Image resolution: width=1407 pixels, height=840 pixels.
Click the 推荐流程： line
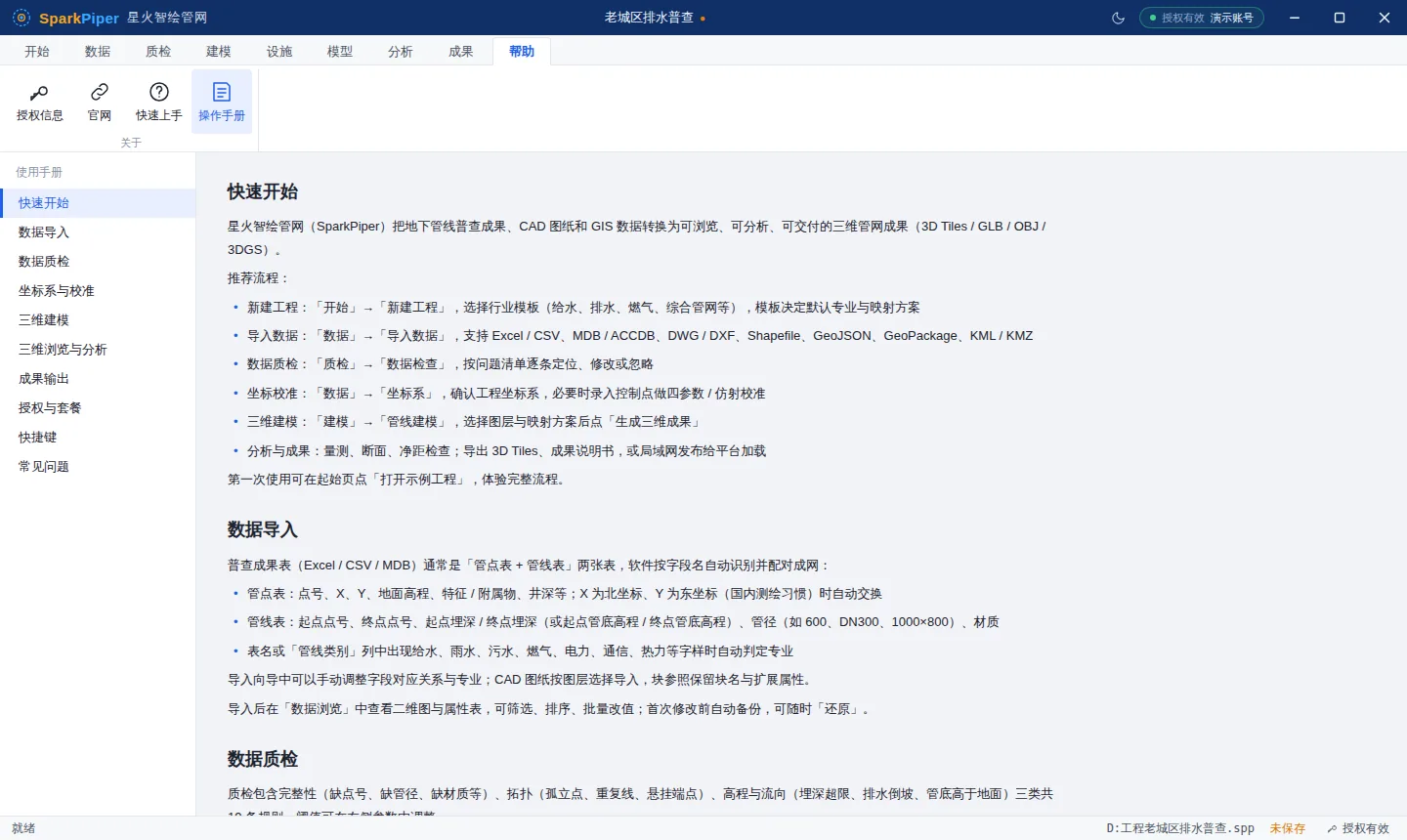pos(259,278)
